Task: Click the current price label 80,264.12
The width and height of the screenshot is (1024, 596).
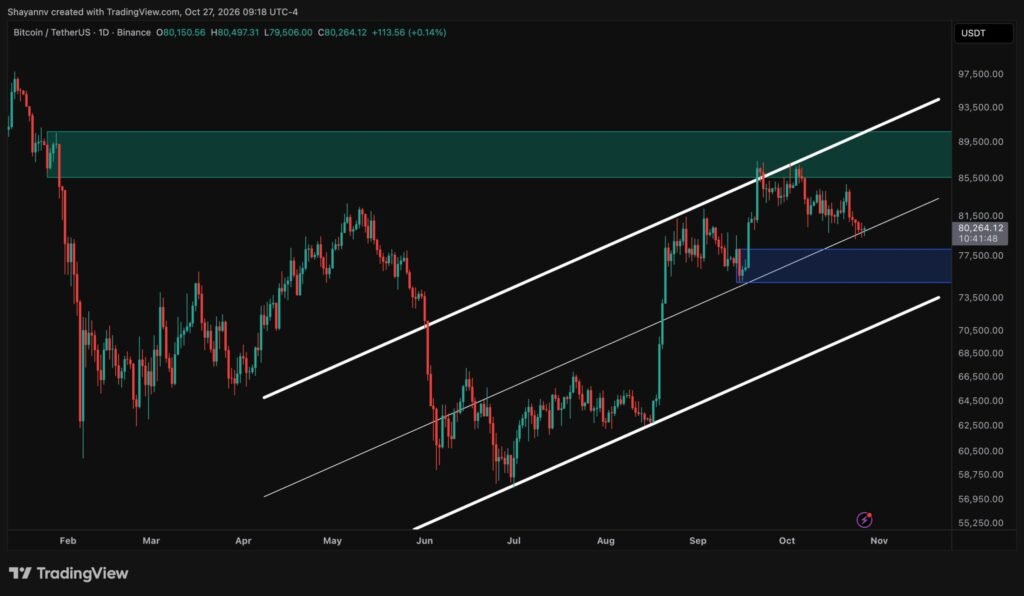Action: (980, 228)
